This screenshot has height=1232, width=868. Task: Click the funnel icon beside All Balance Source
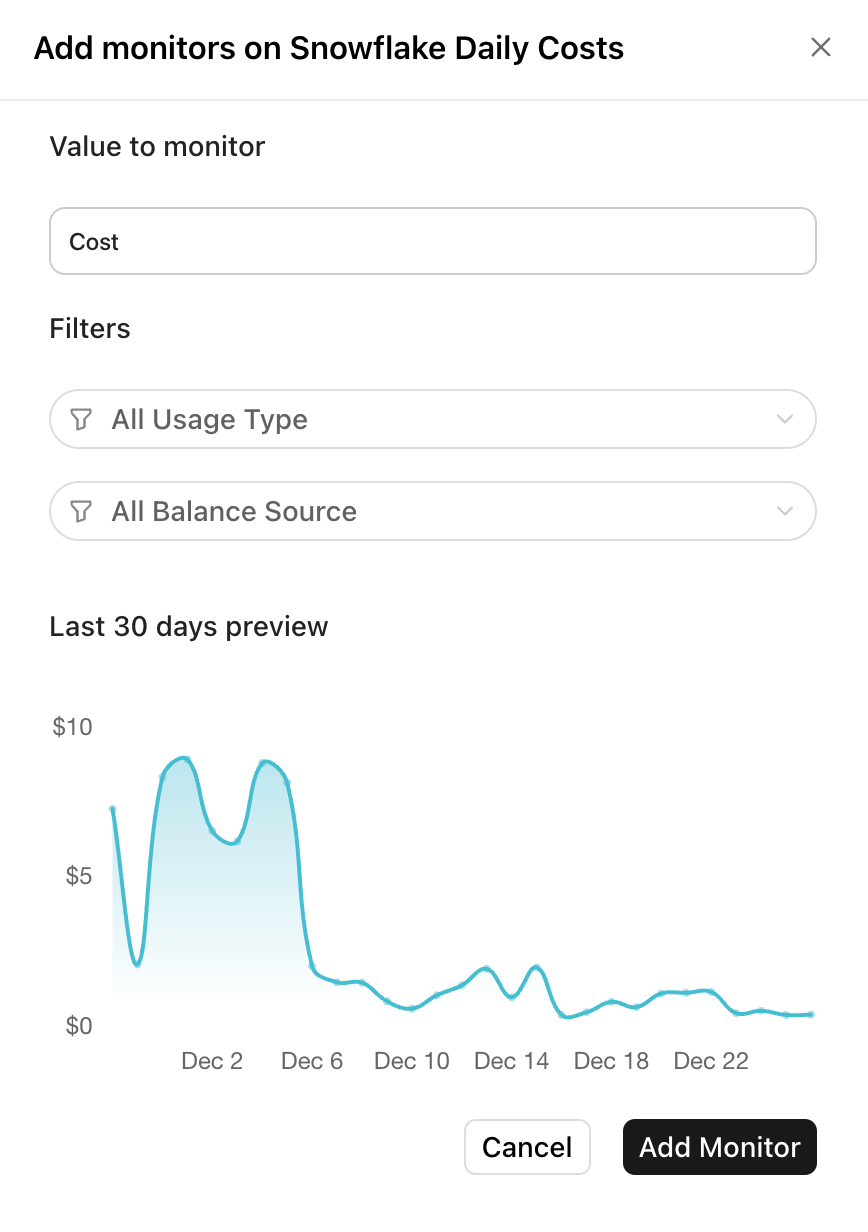82,512
